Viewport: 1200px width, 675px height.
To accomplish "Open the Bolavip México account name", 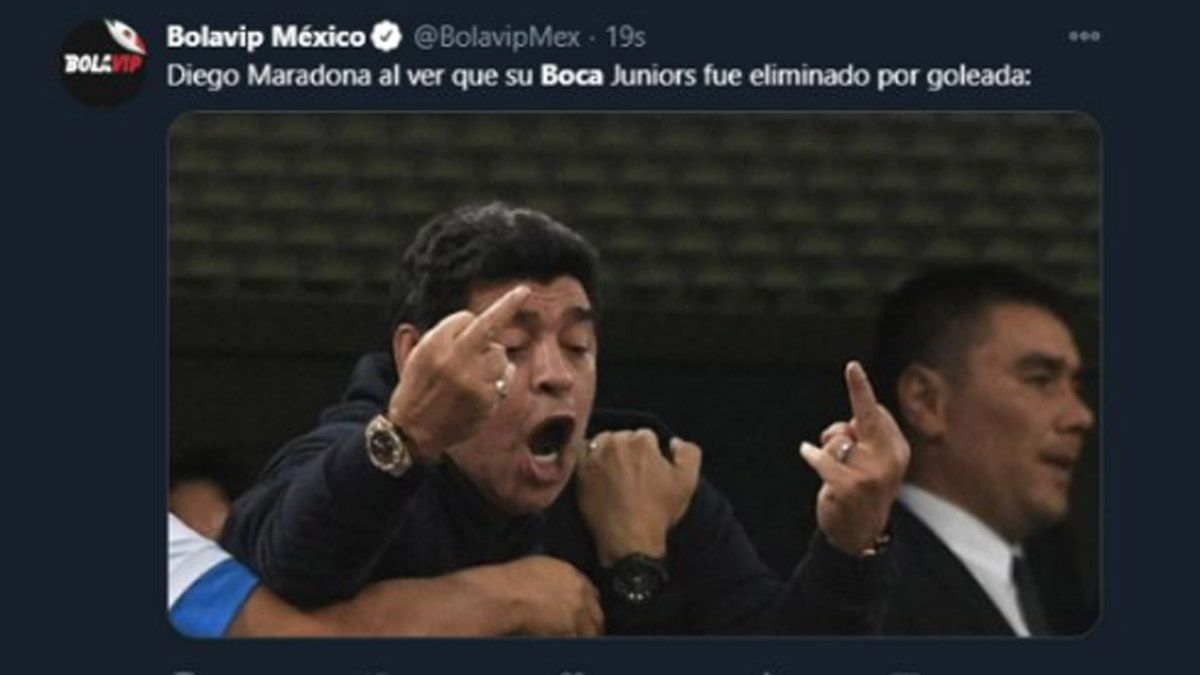I will [266, 37].
